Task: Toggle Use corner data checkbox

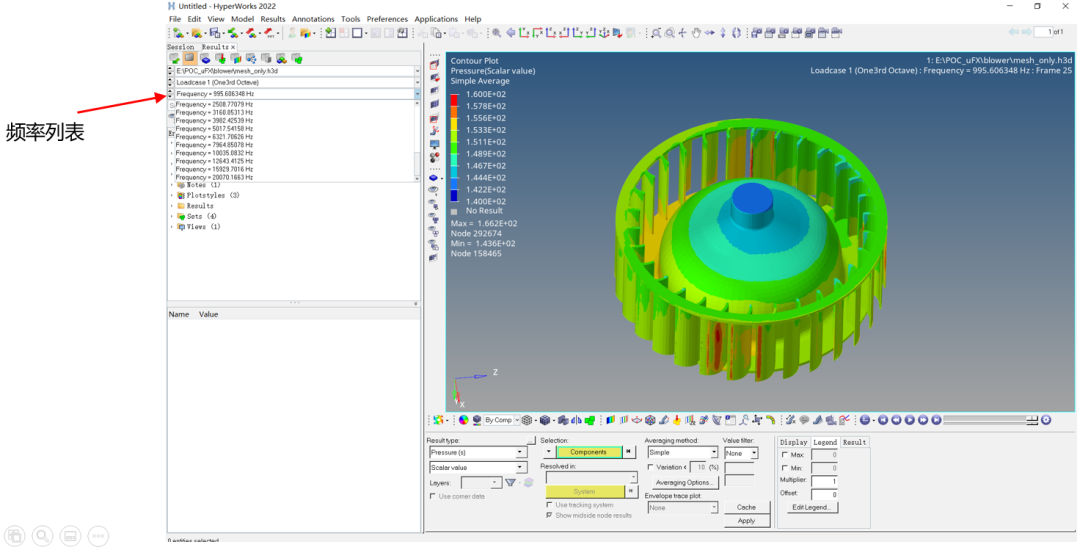Action: tap(433, 496)
